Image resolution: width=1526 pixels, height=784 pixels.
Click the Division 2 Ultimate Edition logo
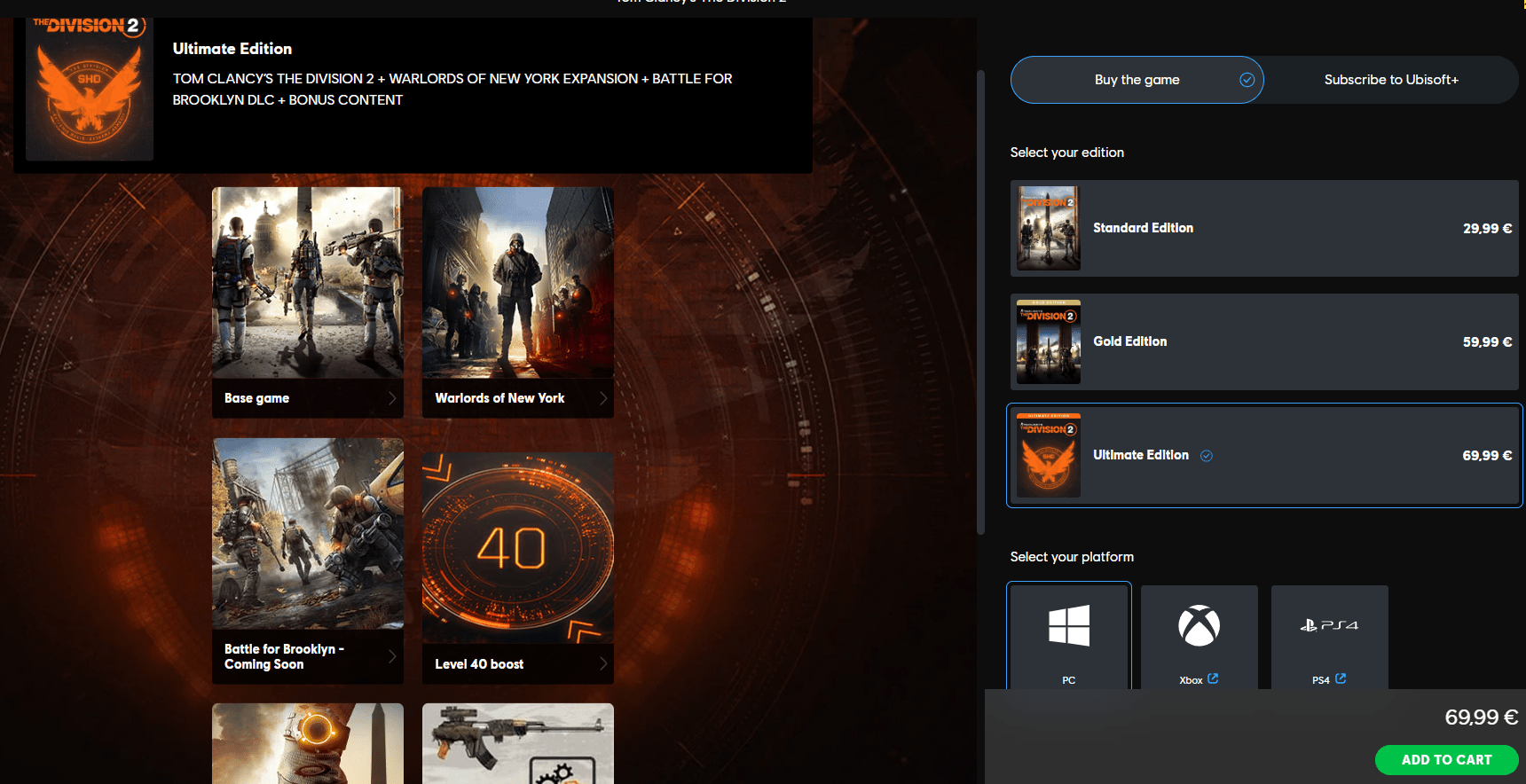[x=90, y=90]
